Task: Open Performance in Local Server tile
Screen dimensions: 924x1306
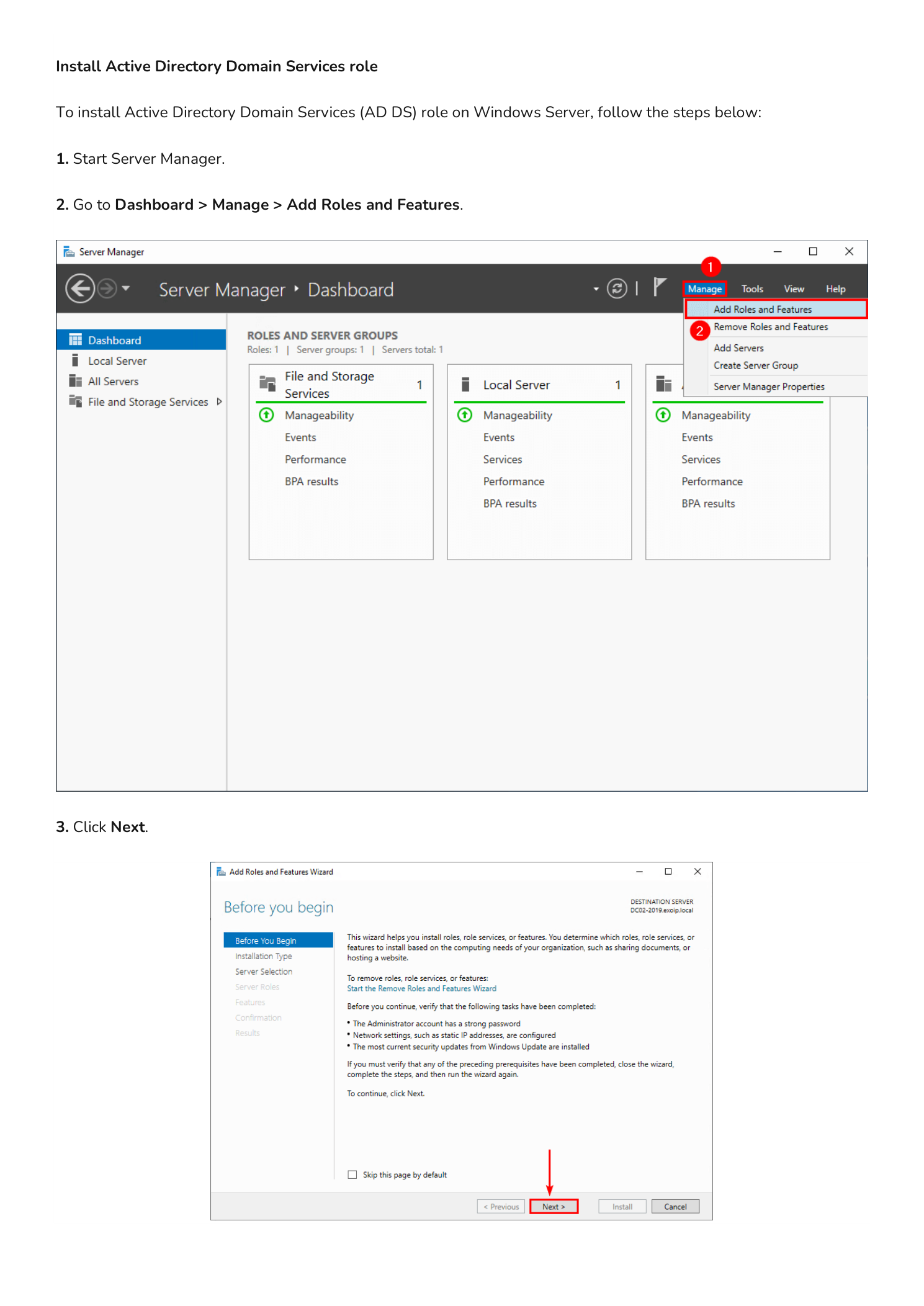Action: 514,481
